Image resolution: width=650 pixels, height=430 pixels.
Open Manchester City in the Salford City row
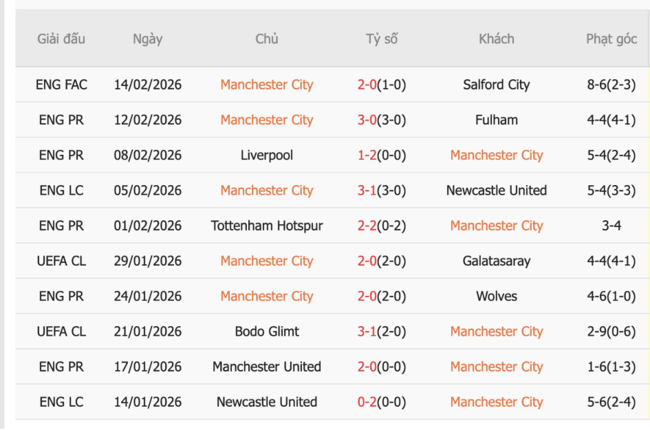click(266, 85)
